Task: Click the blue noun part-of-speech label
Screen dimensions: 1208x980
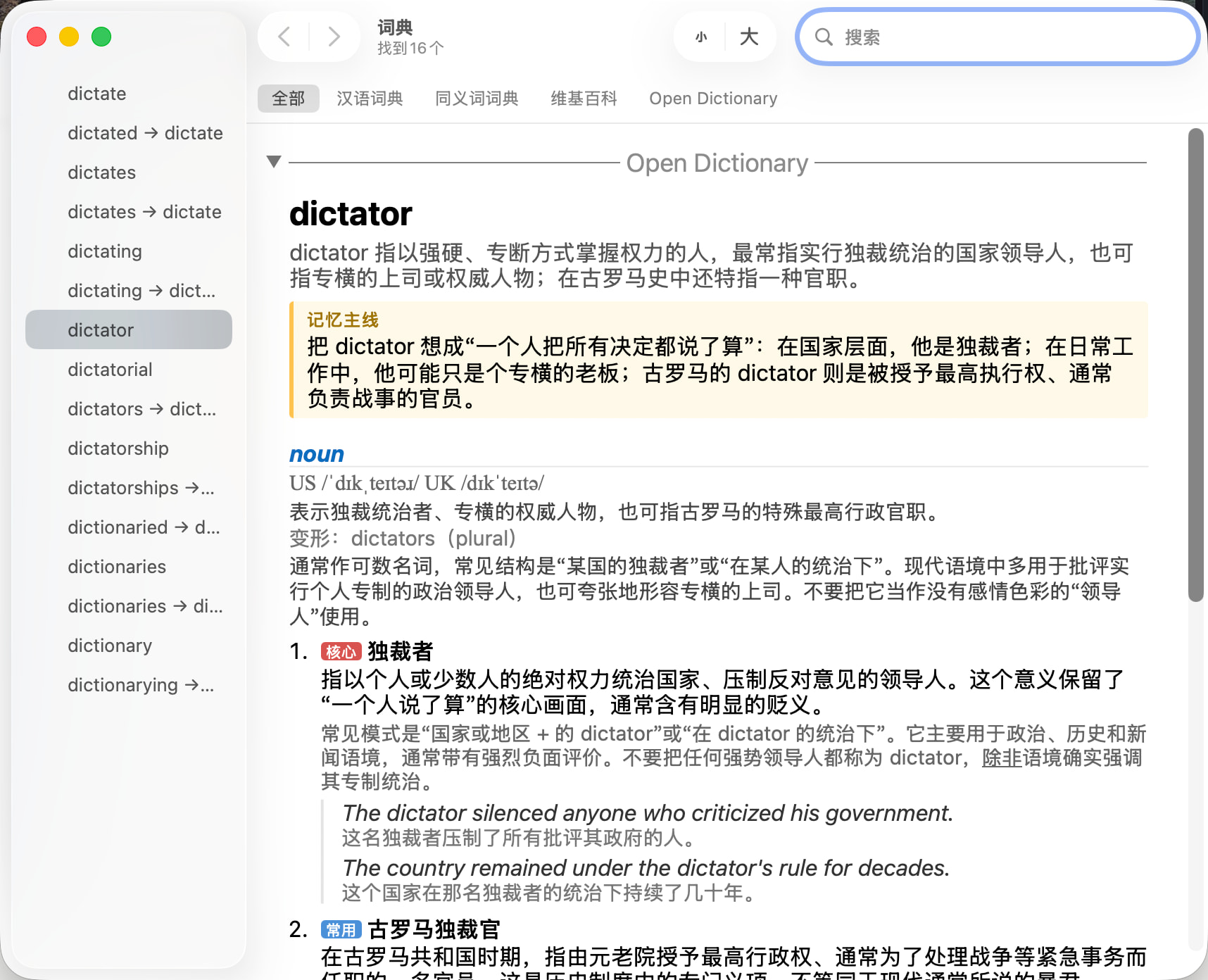Action: coord(317,455)
